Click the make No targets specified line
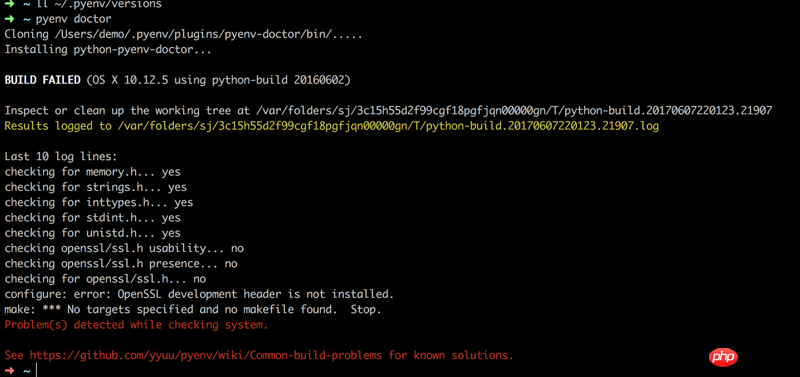 (193, 310)
